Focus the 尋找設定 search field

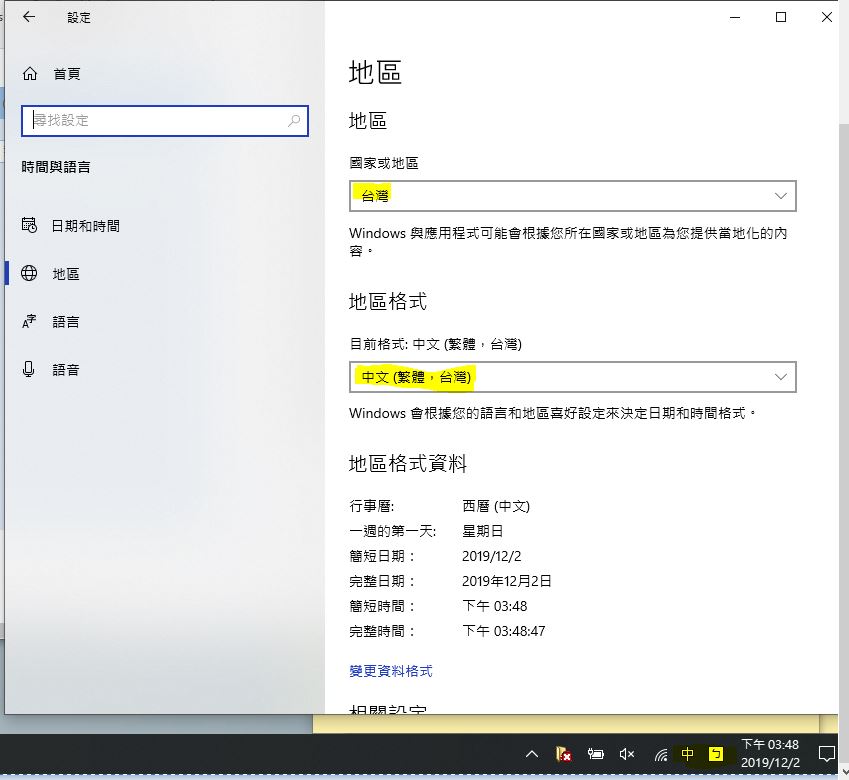(x=165, y=120)
